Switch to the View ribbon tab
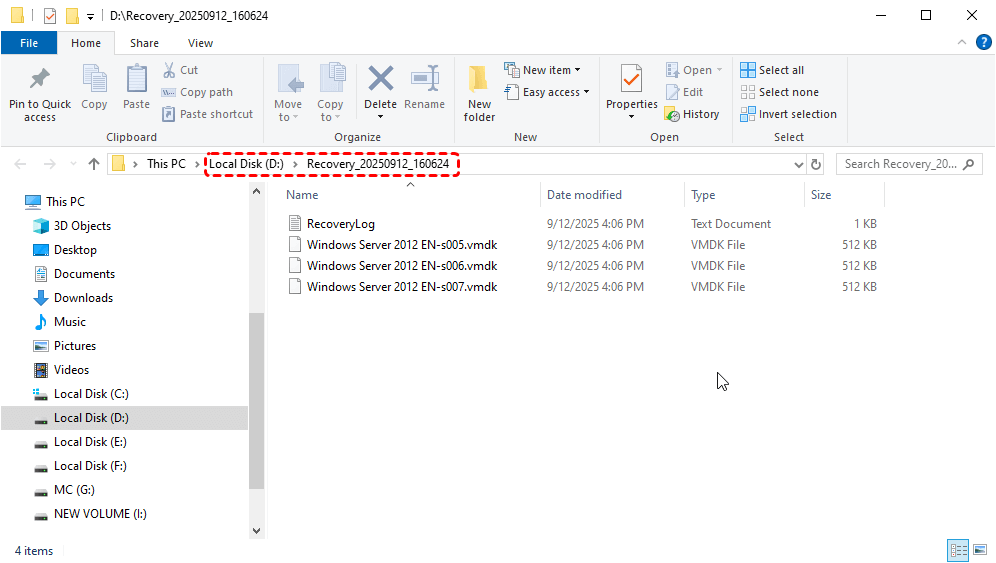Screen dimensions: 996x563 200,43
